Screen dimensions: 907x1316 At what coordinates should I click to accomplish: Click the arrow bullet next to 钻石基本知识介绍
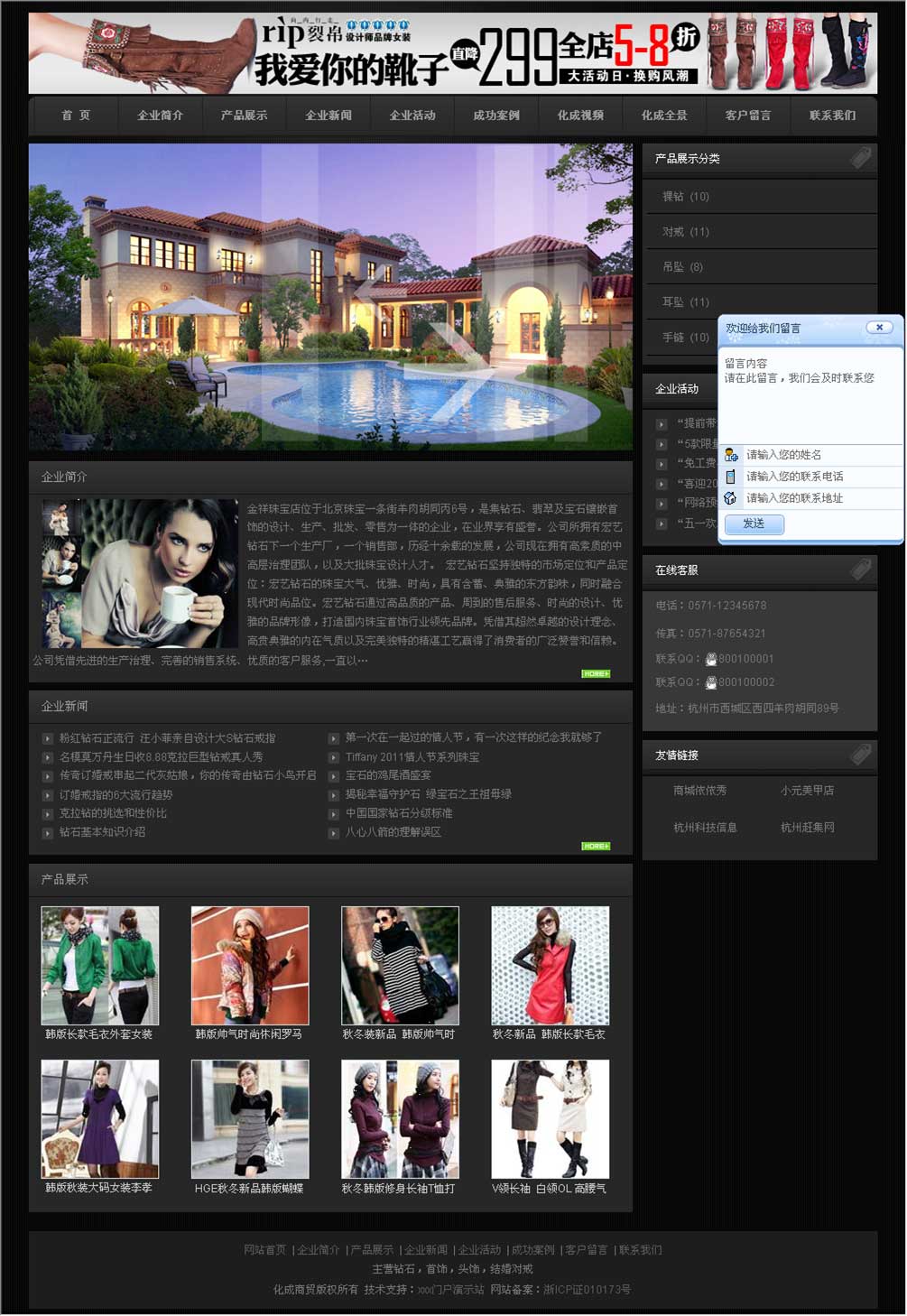click(x=48, y=833)
